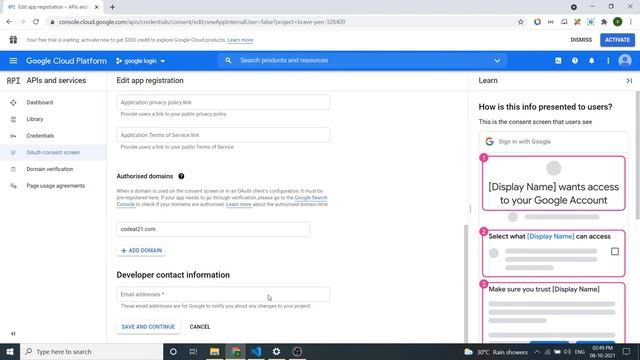Click the gift icon in the free trial banner
The width and height of the screenshot is (640, 360).
point(13,40)
